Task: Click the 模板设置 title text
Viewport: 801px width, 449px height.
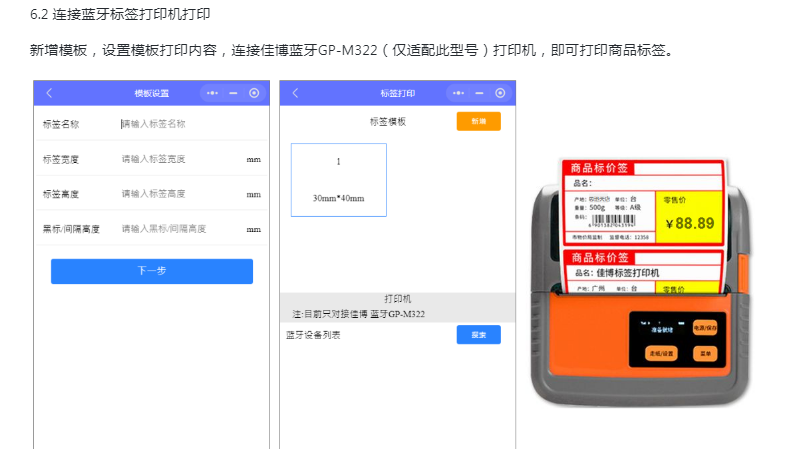Action: tap(152, 93)
